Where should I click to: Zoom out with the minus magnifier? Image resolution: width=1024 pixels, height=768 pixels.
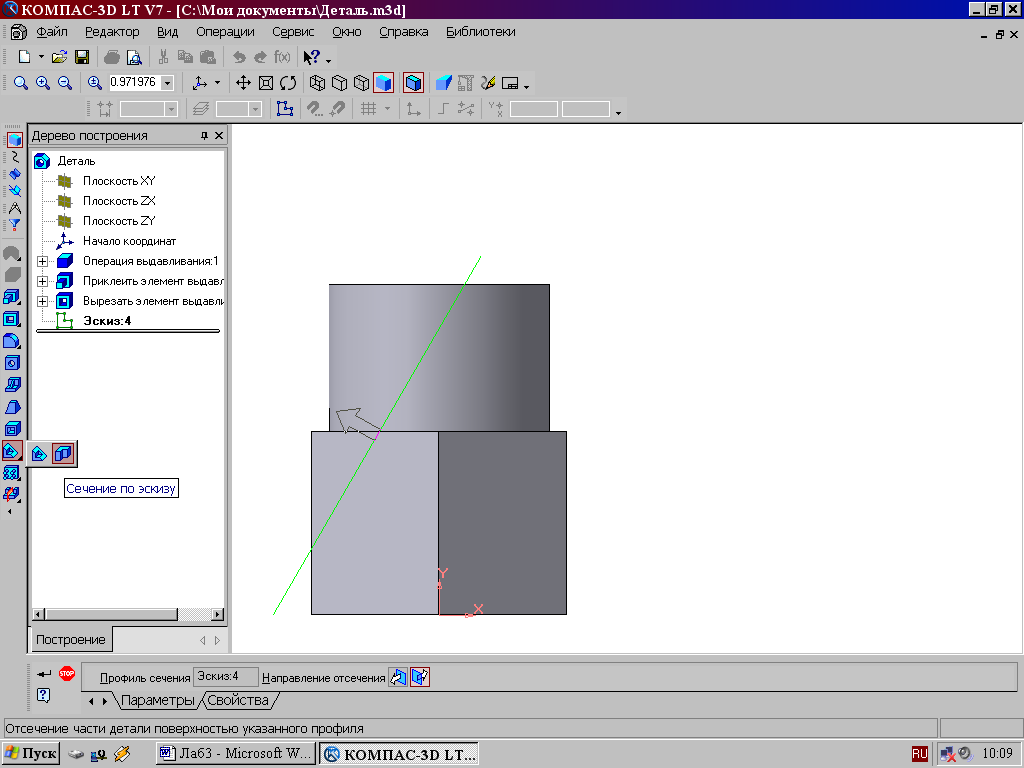click(65, 83)
